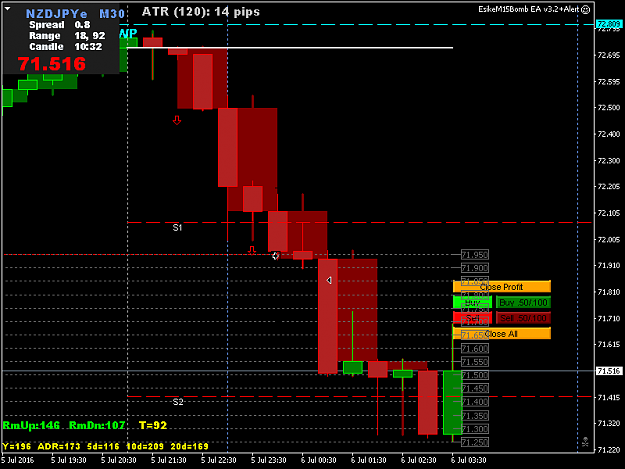Select the 71.400 price level label
The width and height of the screenshot is (625, 469).
(475, 402)
